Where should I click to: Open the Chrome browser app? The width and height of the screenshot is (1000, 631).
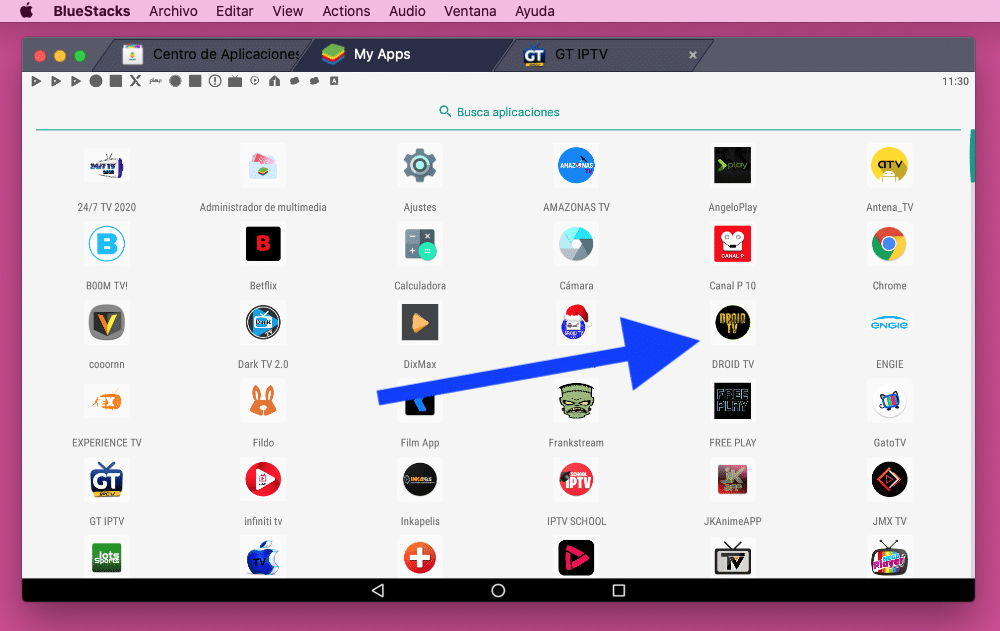[x=889, y=243]
